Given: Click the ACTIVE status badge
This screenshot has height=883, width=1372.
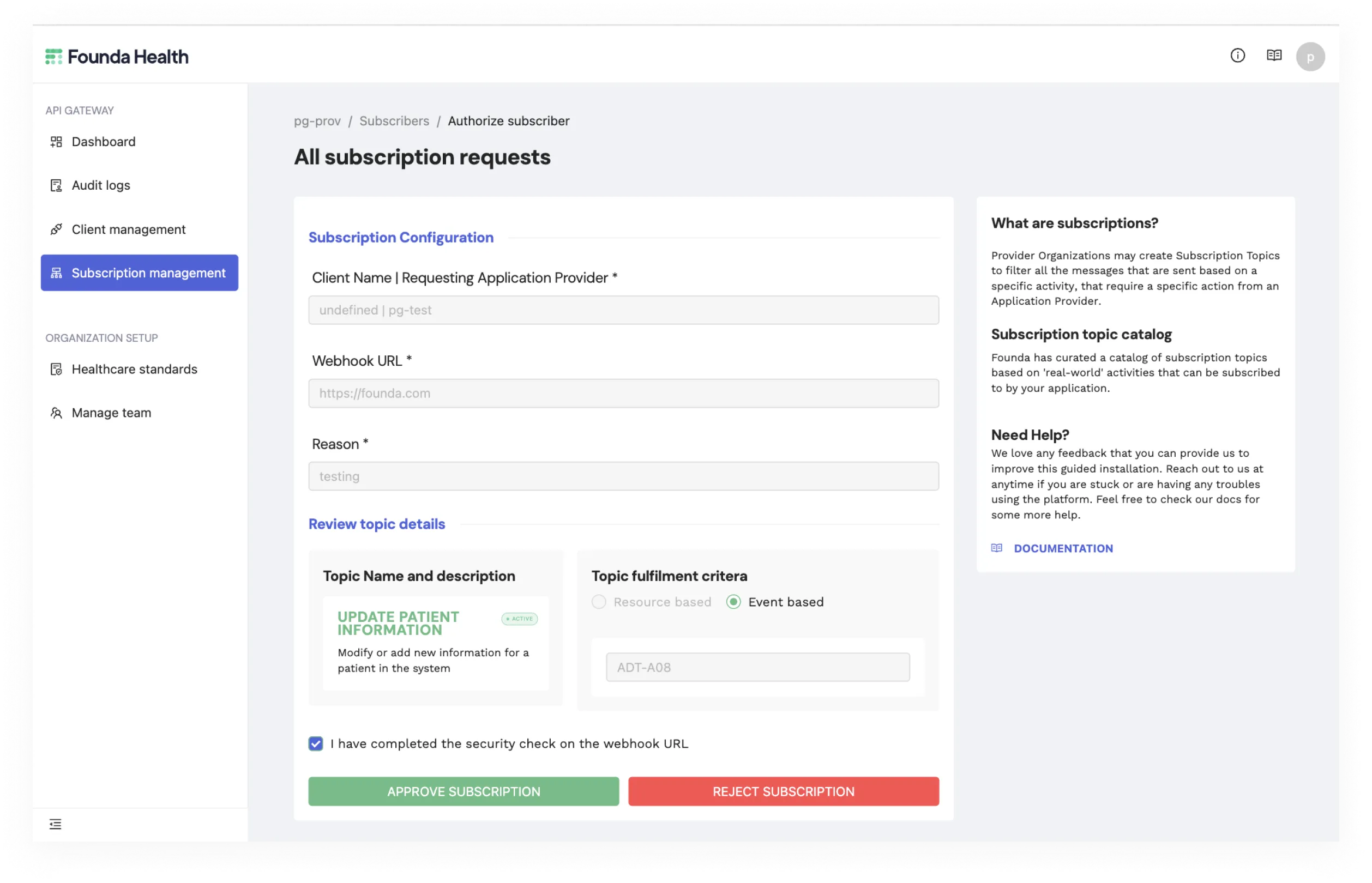Looking at the screenshot, I should [519, 619].
